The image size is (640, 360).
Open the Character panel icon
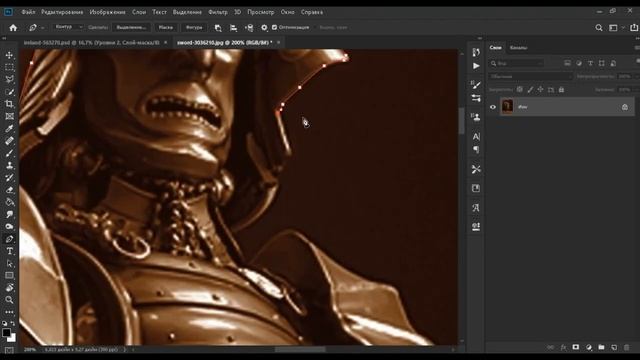click(476, 136)
